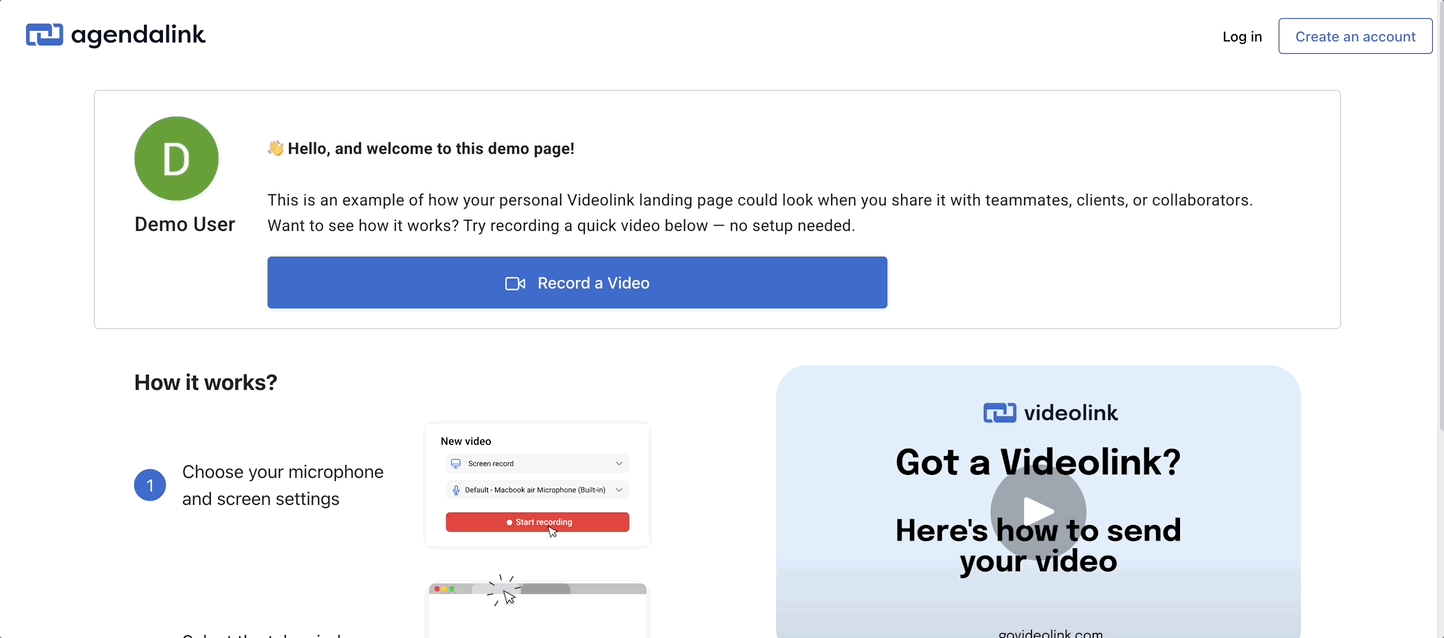Click the How it works? heading

pyautogui.click(x=206, y=382)
